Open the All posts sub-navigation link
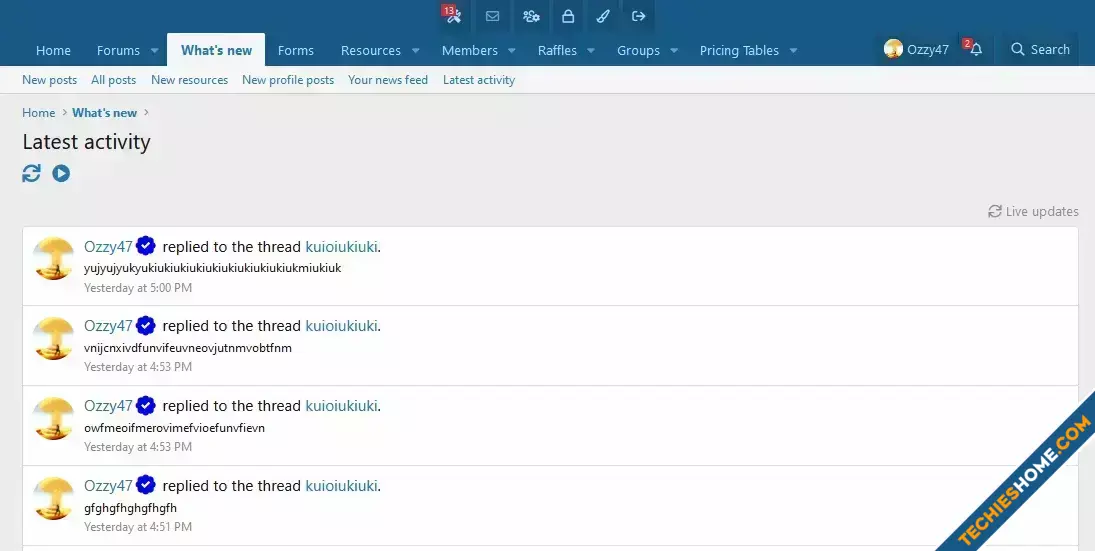Screen dimensions: 1095x551 pyautogui.click(x=114, y=80)
